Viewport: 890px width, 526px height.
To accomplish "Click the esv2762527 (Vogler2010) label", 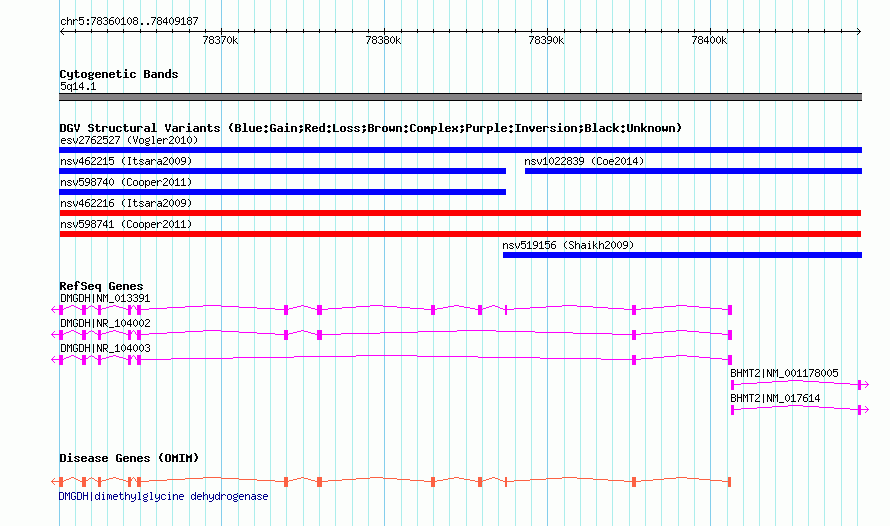I will tap(129, 140).
